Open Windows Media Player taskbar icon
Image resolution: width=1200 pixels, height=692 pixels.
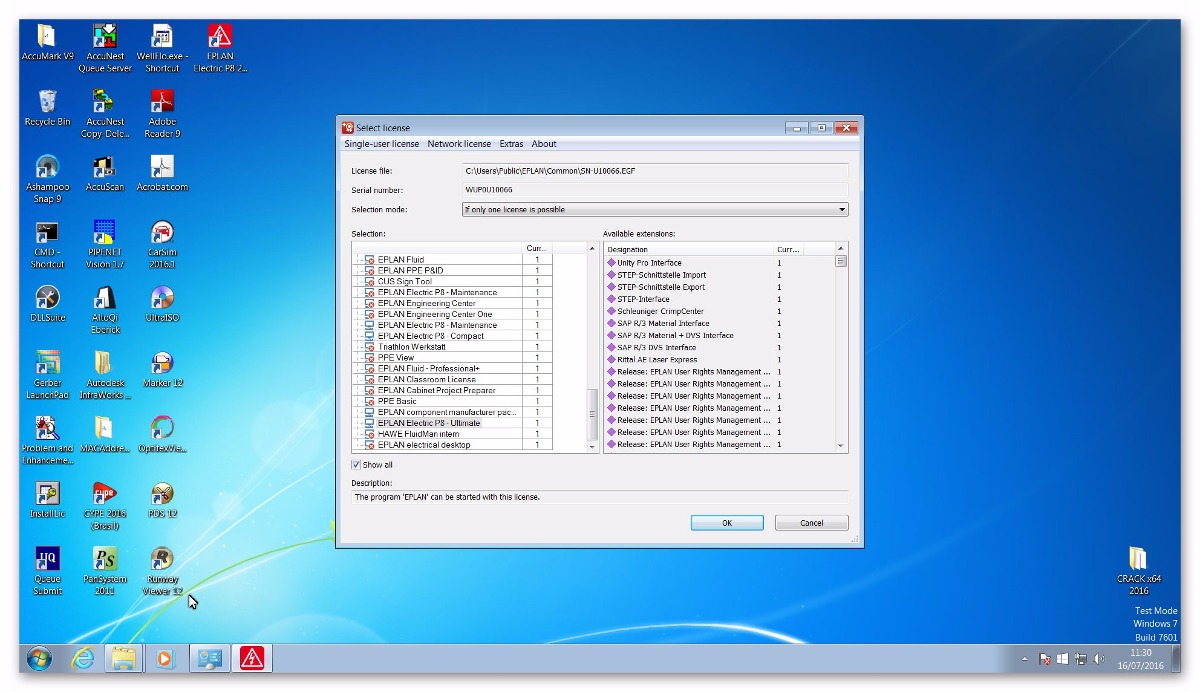(x=165, y=658)
